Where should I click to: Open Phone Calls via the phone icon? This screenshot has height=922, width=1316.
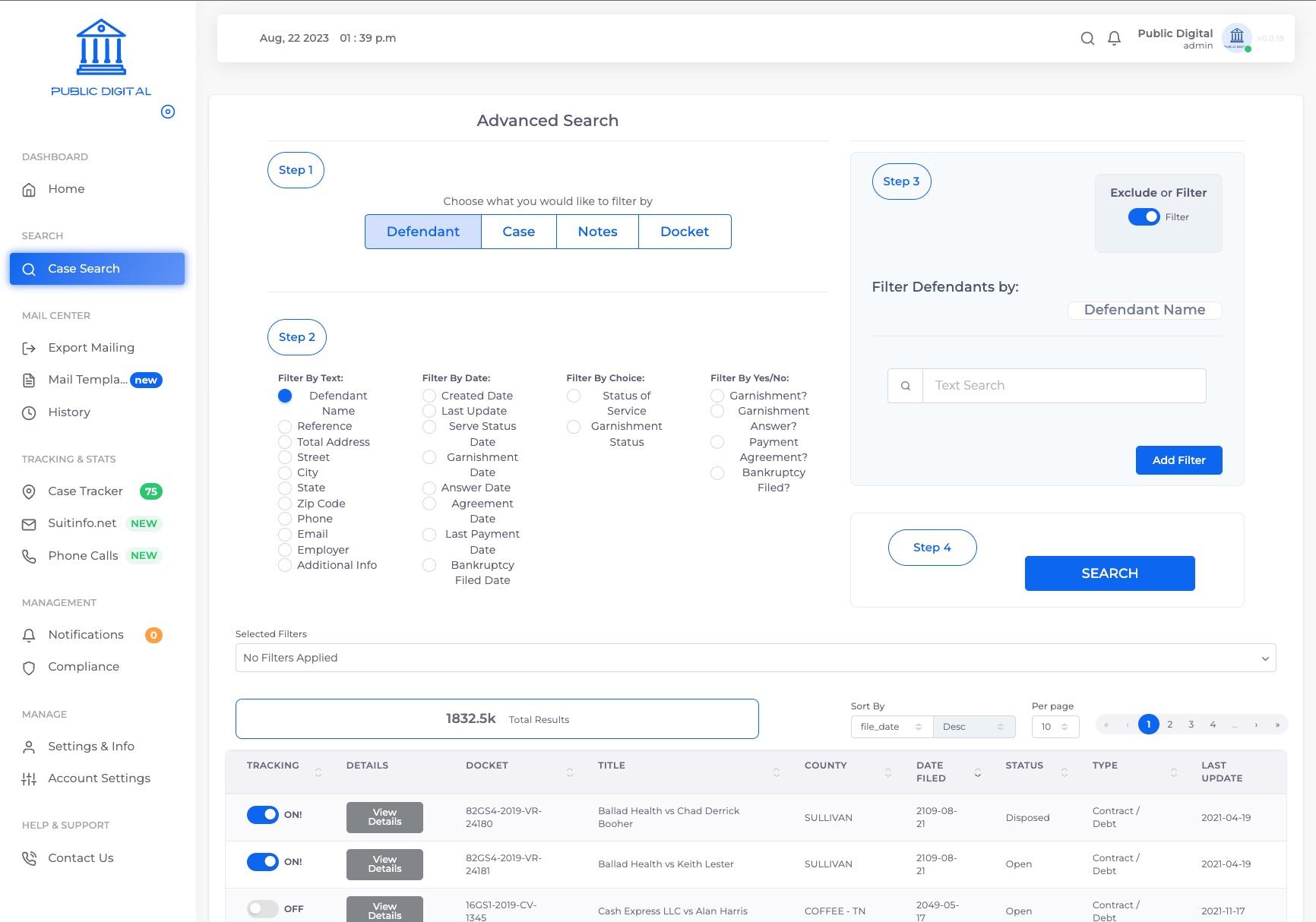(28, 556)
